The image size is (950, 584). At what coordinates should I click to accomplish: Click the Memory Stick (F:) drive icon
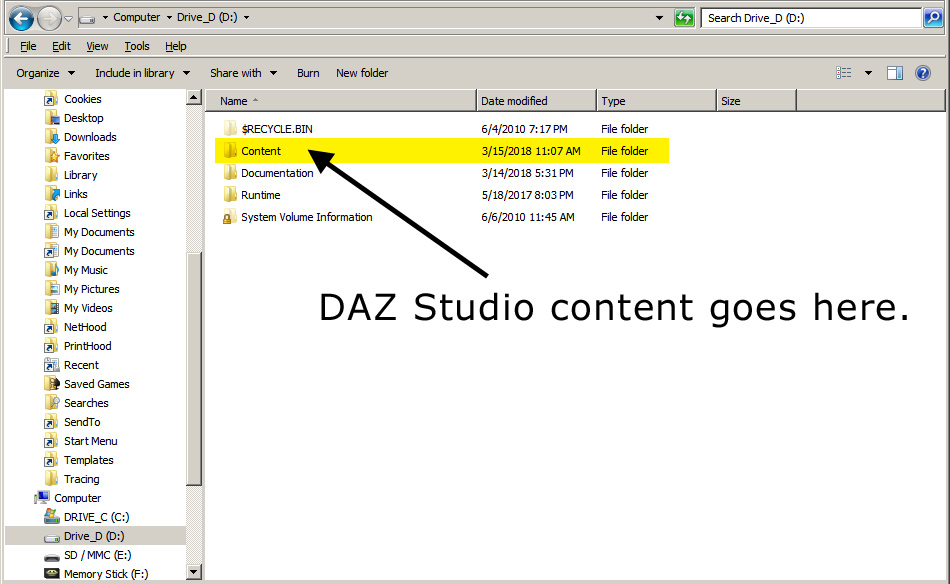point(51,574)
